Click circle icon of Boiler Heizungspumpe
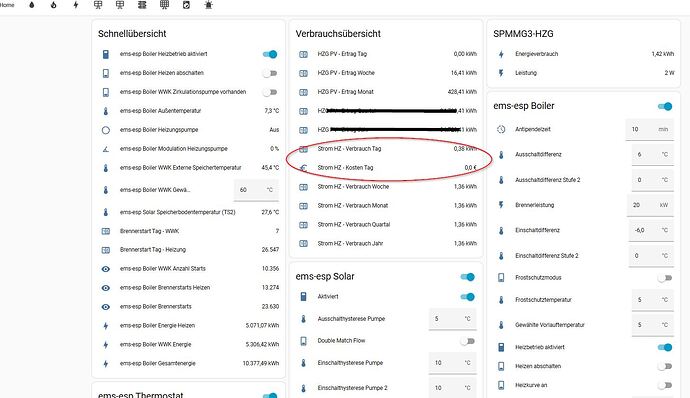 coord(106,130)
